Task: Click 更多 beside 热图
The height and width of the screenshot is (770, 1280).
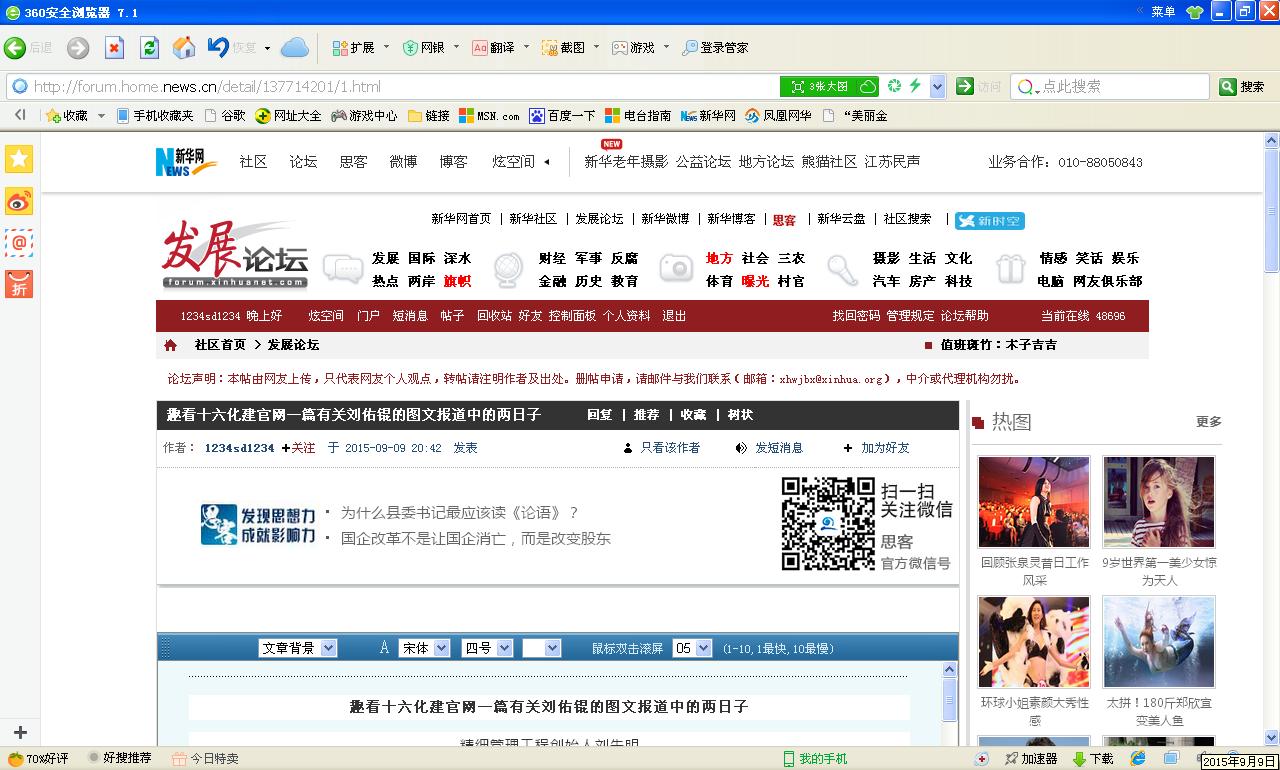Action: (x=1209, y=422)
